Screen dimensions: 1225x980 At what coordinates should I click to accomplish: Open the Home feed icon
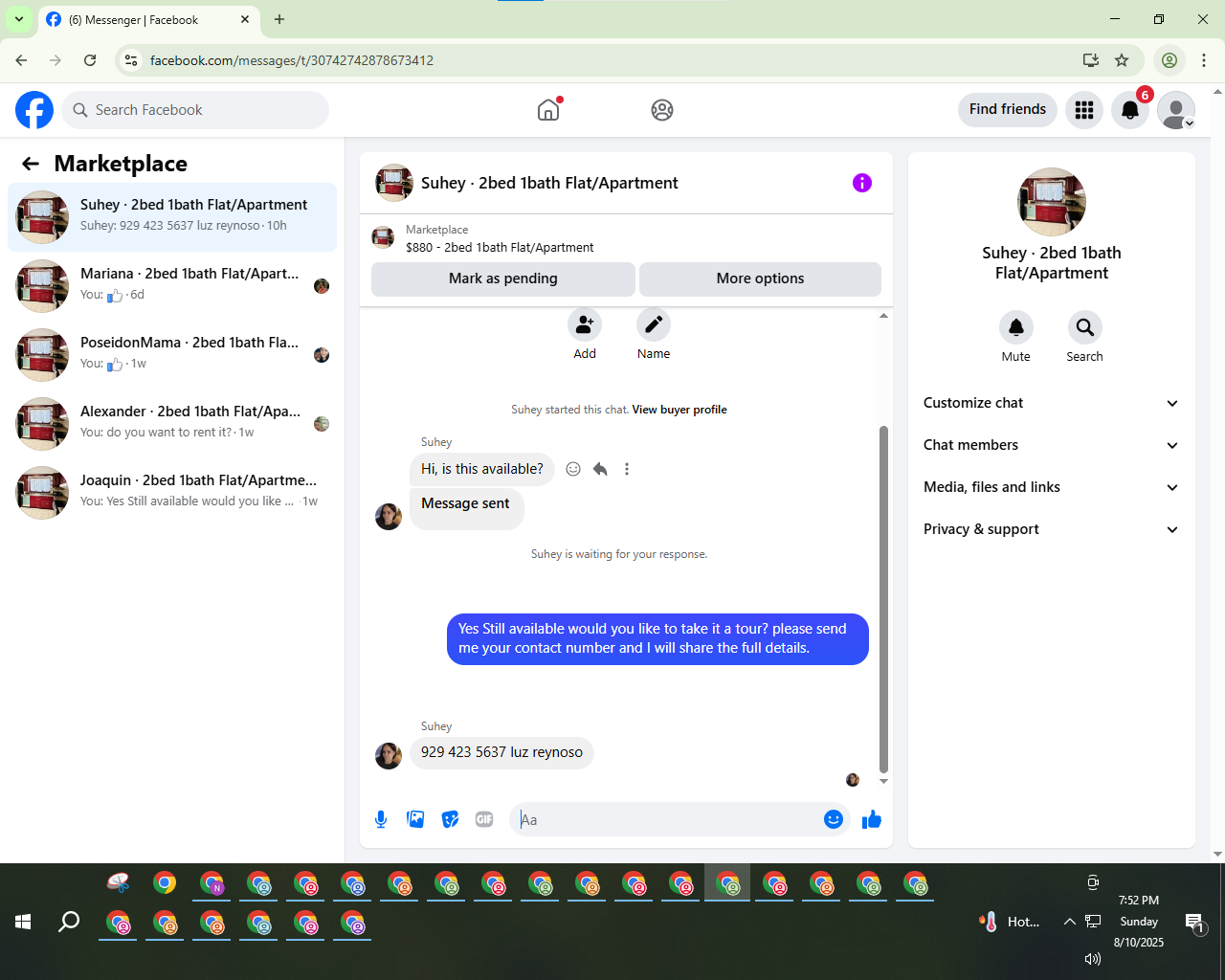tap(548, 110)
